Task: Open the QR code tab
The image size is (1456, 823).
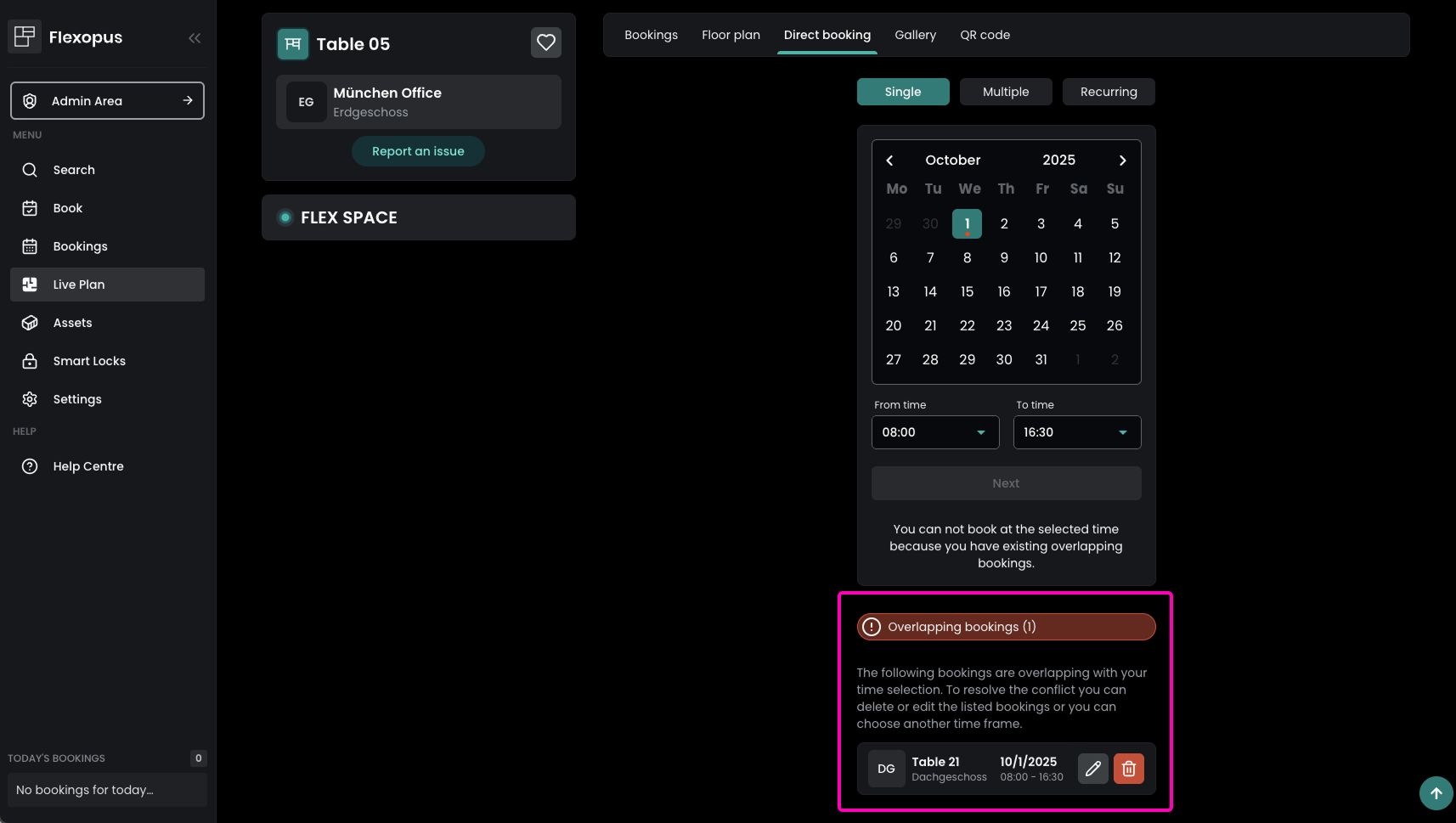Action: click(x=985, y=35)
